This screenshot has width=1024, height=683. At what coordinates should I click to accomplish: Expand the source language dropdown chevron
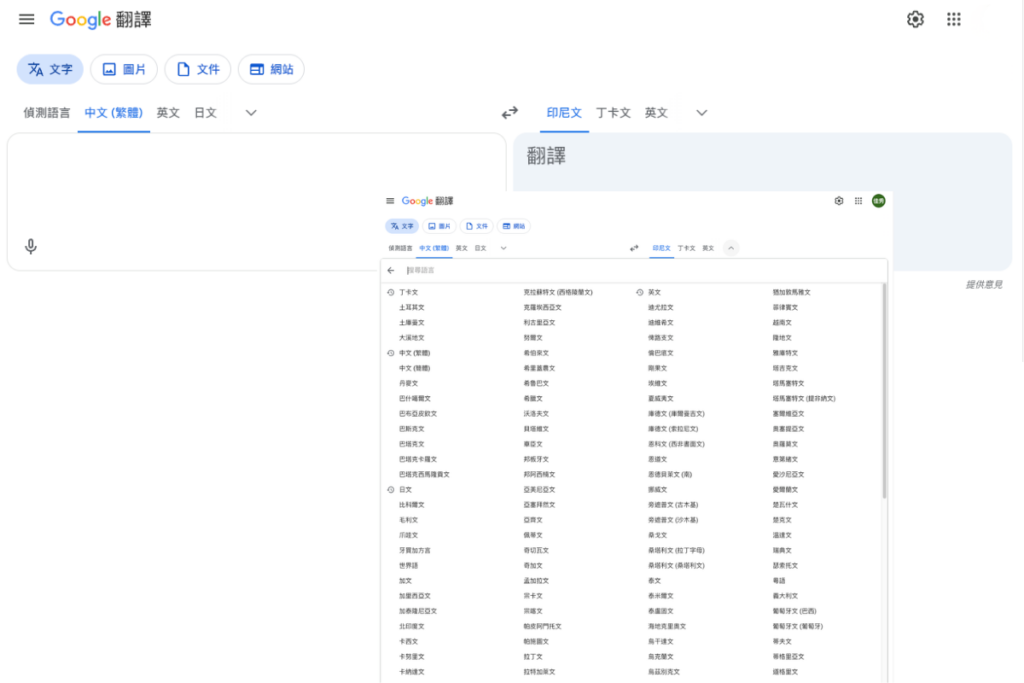(x=249, y=113)
